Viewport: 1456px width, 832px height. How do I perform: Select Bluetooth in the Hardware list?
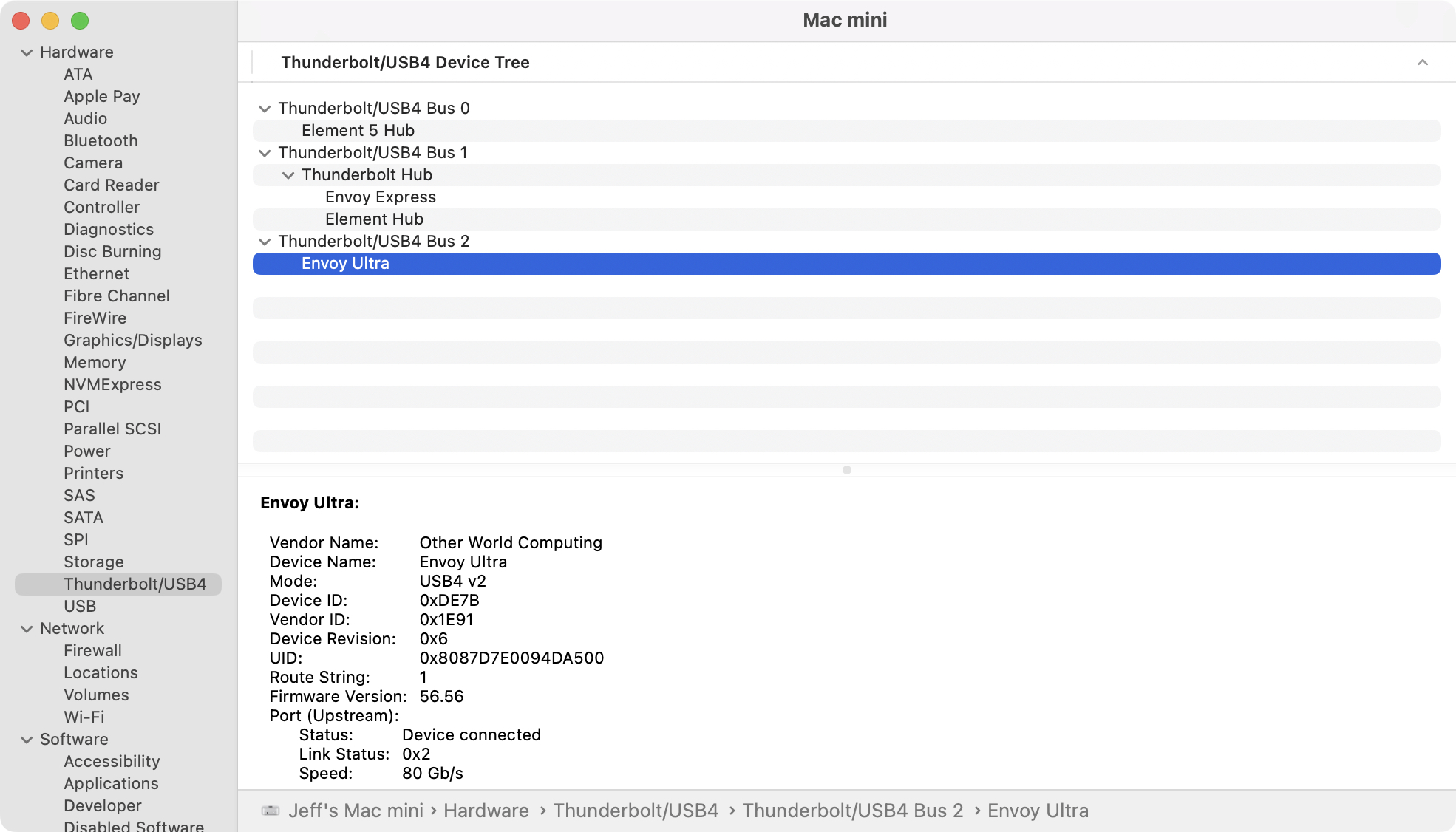pyautogui.click(x=101, y=141)
